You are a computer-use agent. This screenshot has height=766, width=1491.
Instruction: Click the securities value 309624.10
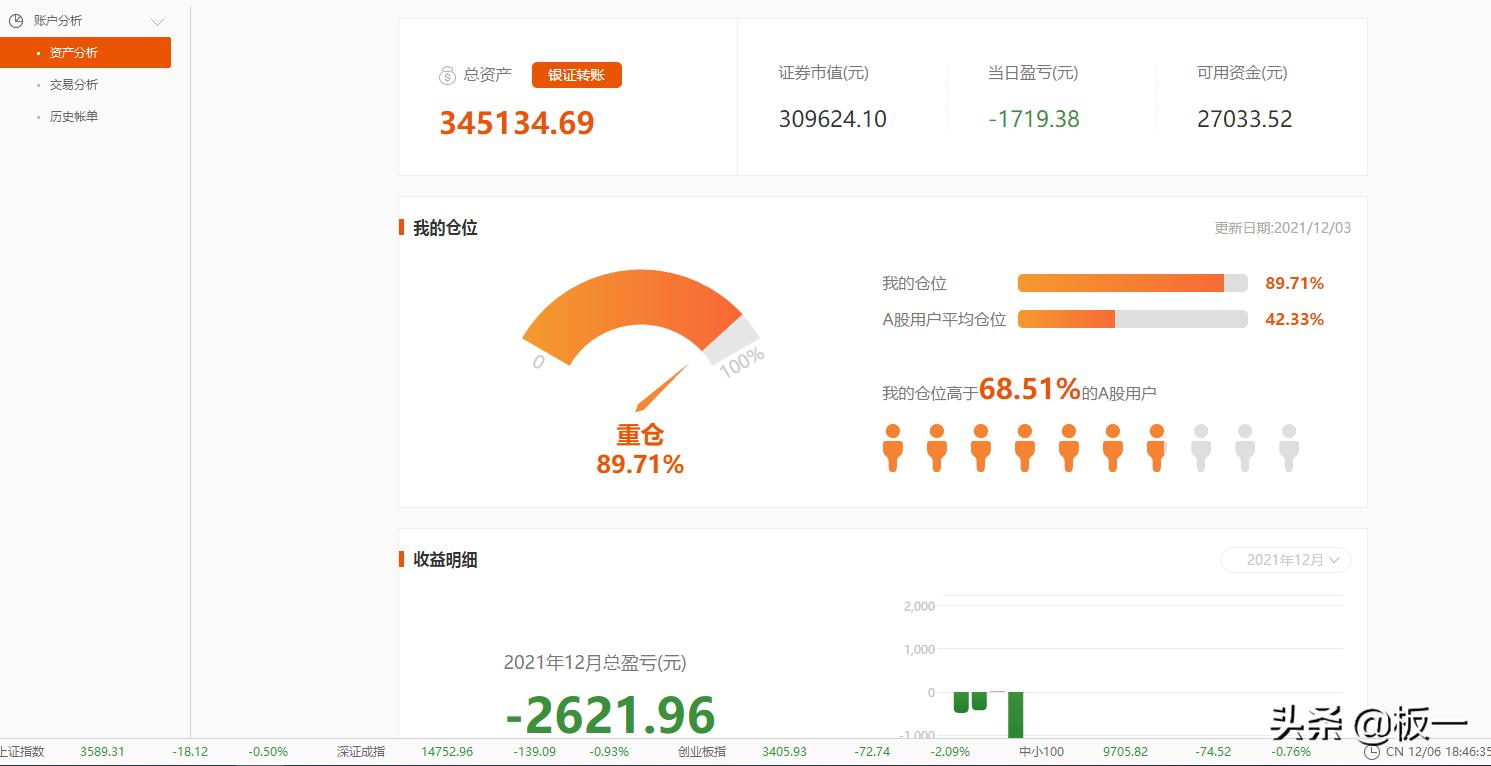pyautogui.click(x=833, y=119)
